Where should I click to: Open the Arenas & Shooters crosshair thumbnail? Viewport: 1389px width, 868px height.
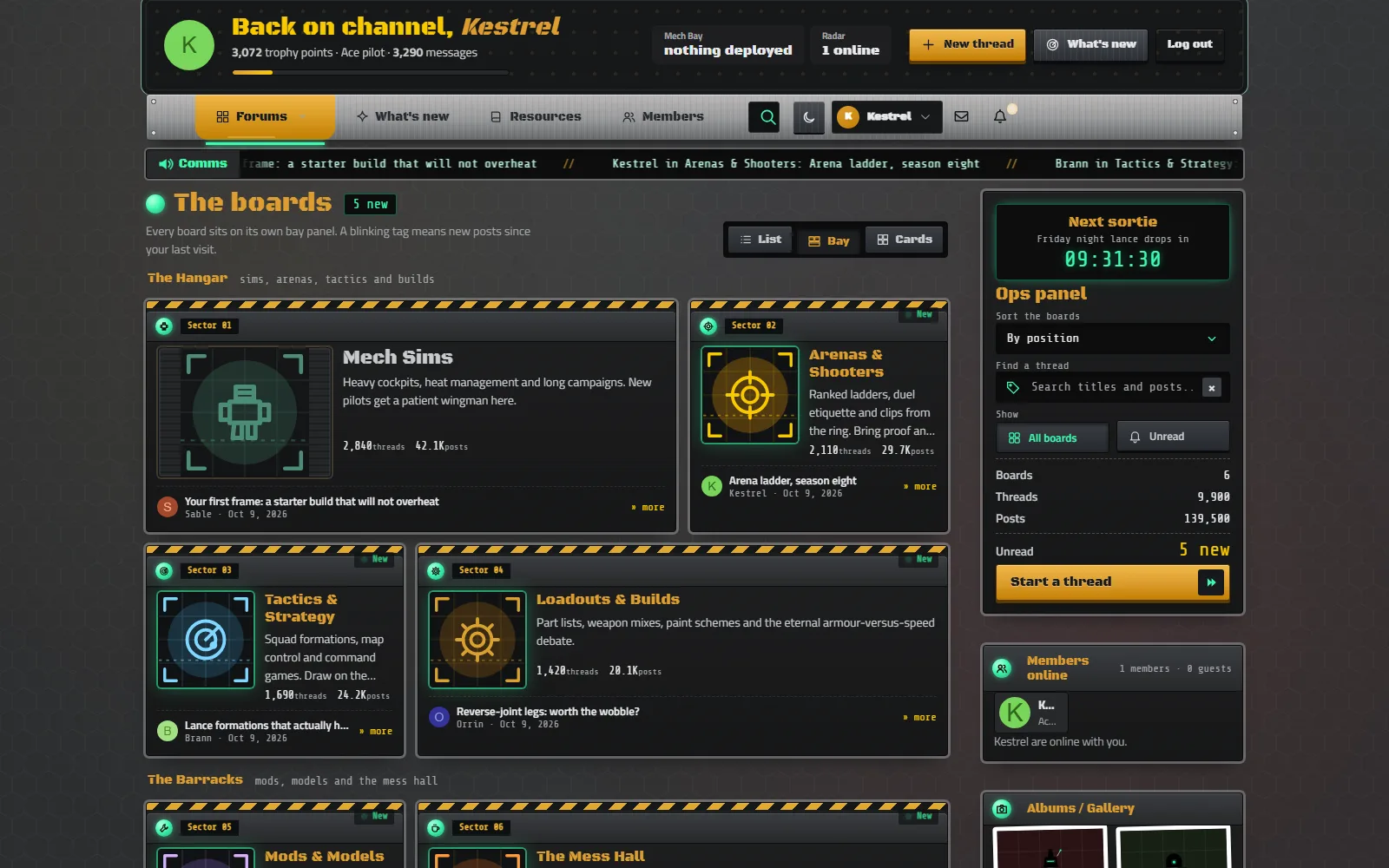click(x=750, y=395)
